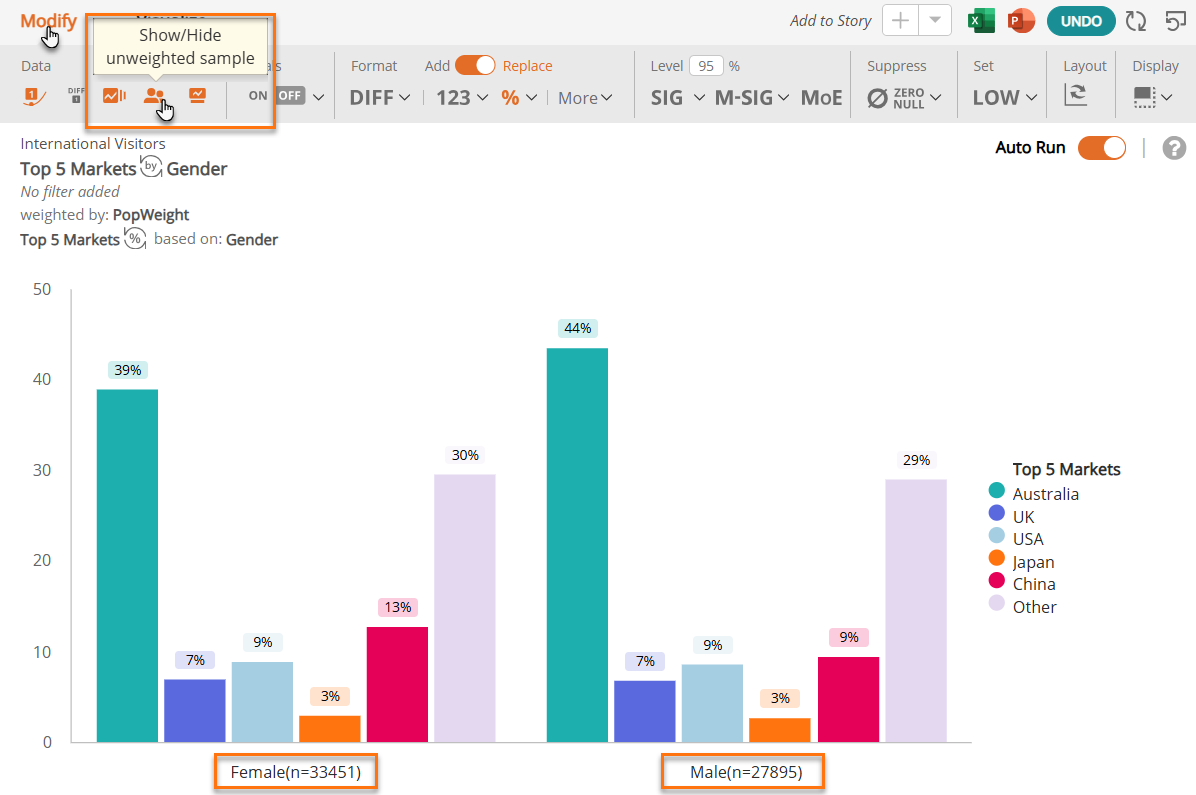Toggle show/hide unweighted sample people icon
1196x795 pixels.
154,95
